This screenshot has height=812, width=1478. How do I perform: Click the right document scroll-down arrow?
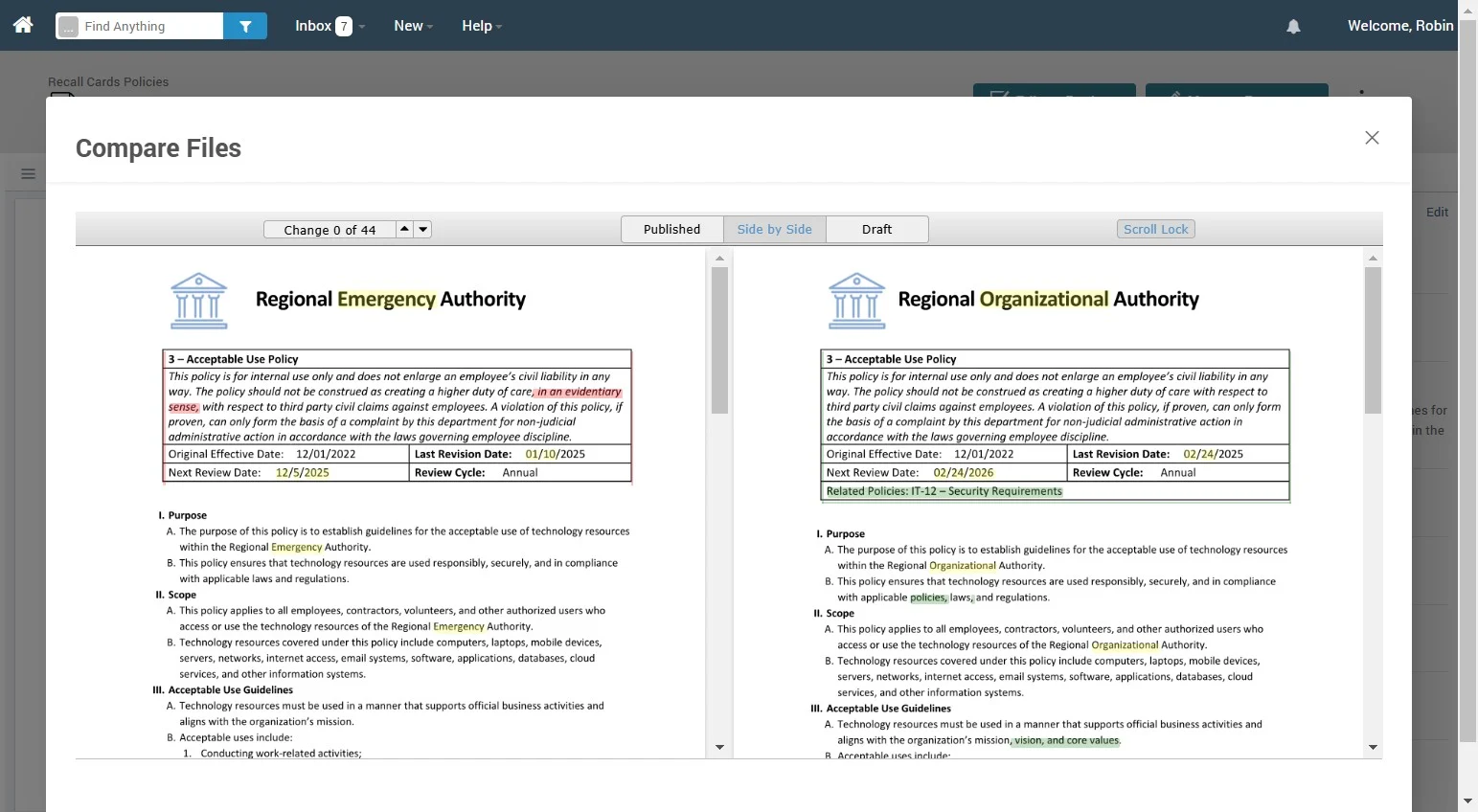[1373, 747]
